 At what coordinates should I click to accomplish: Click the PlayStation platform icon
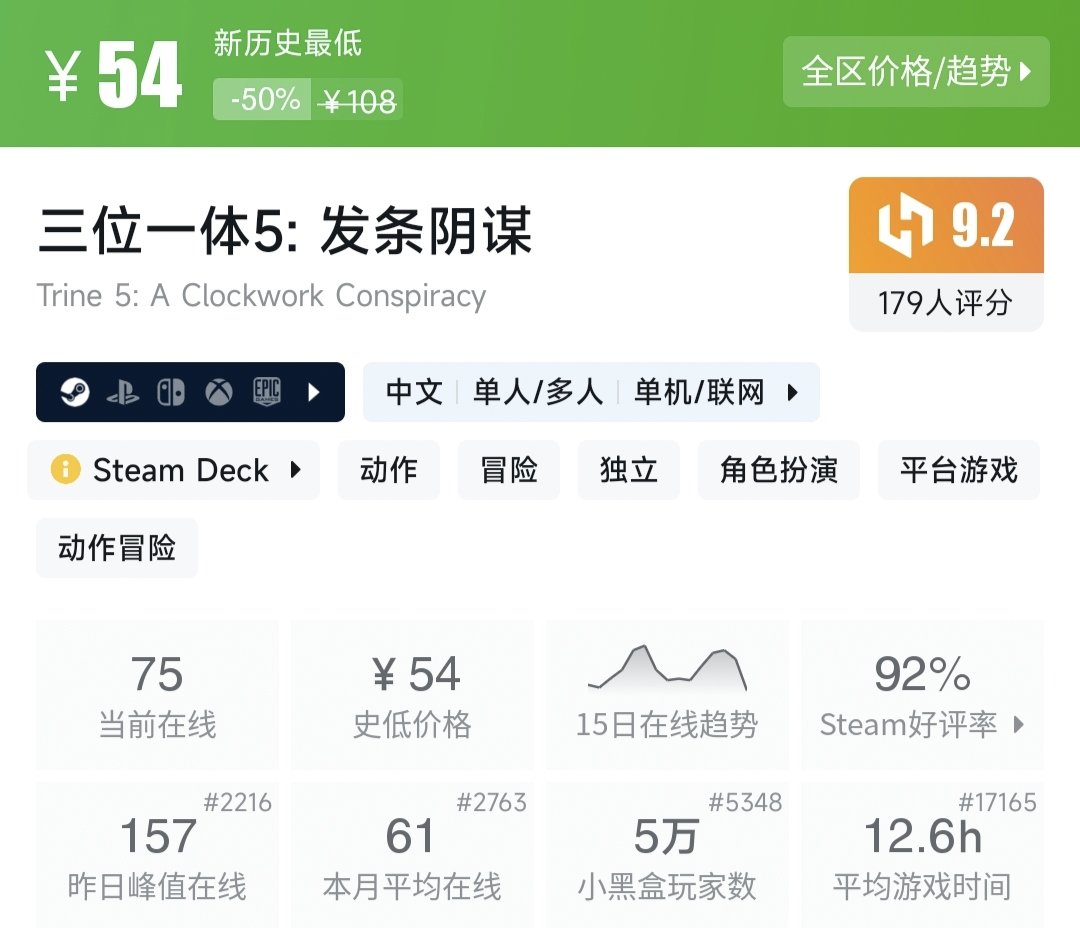pyautogui.click(x=122, y=392)
